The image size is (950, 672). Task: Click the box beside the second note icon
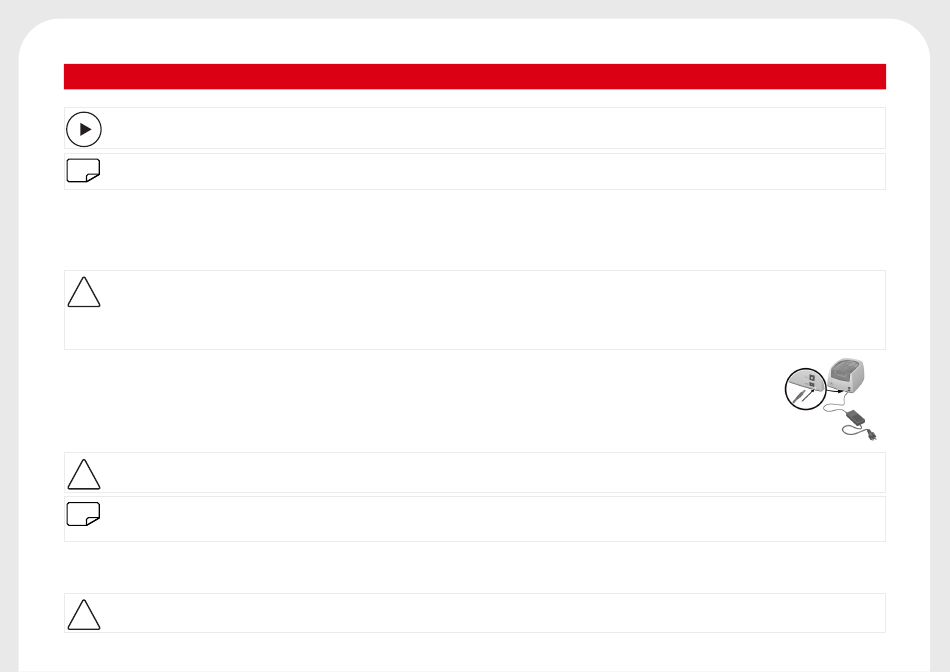click(x=494, y=519)
